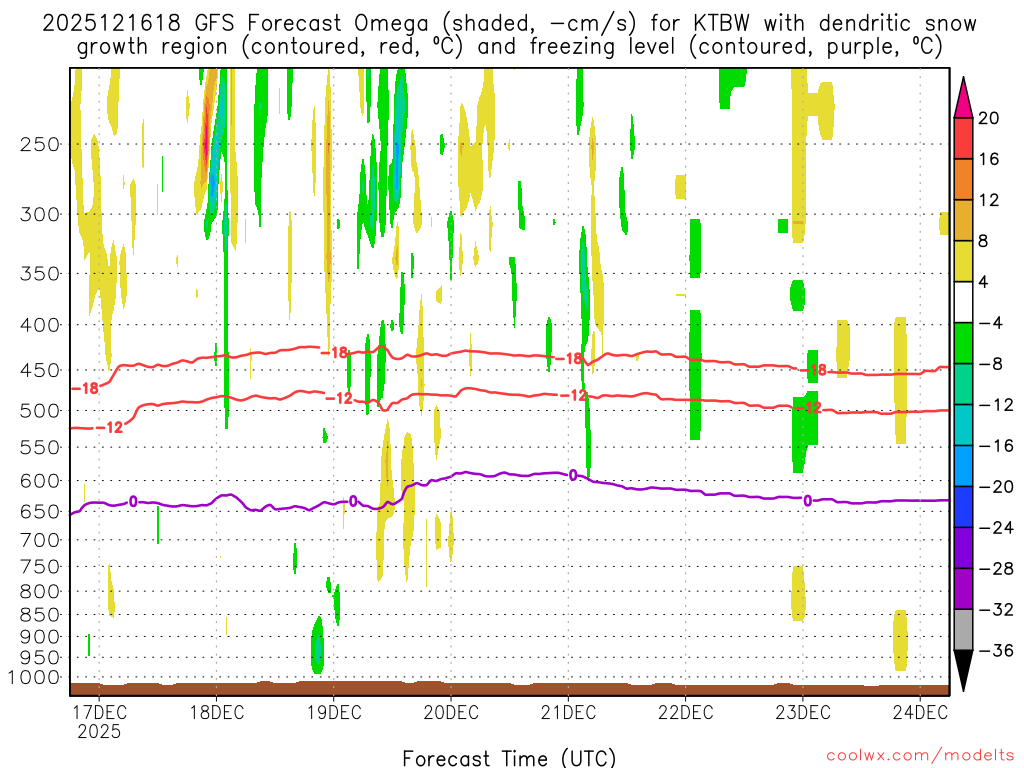The image size is (1024, 768).
Task: Click the -18 contour label near 17DEC
Action: point(86,388)
